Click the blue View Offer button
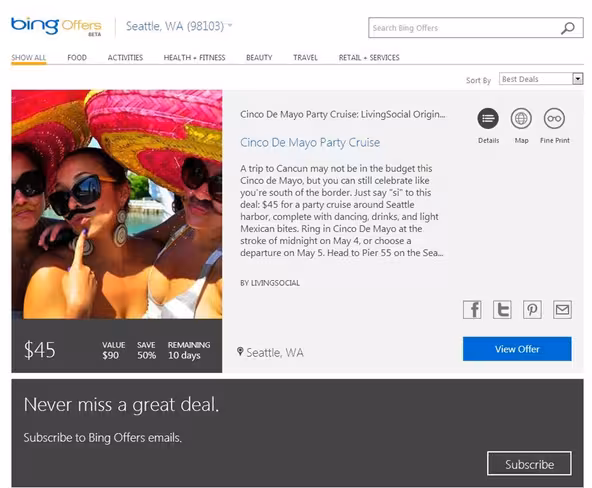 coord(517,349)
